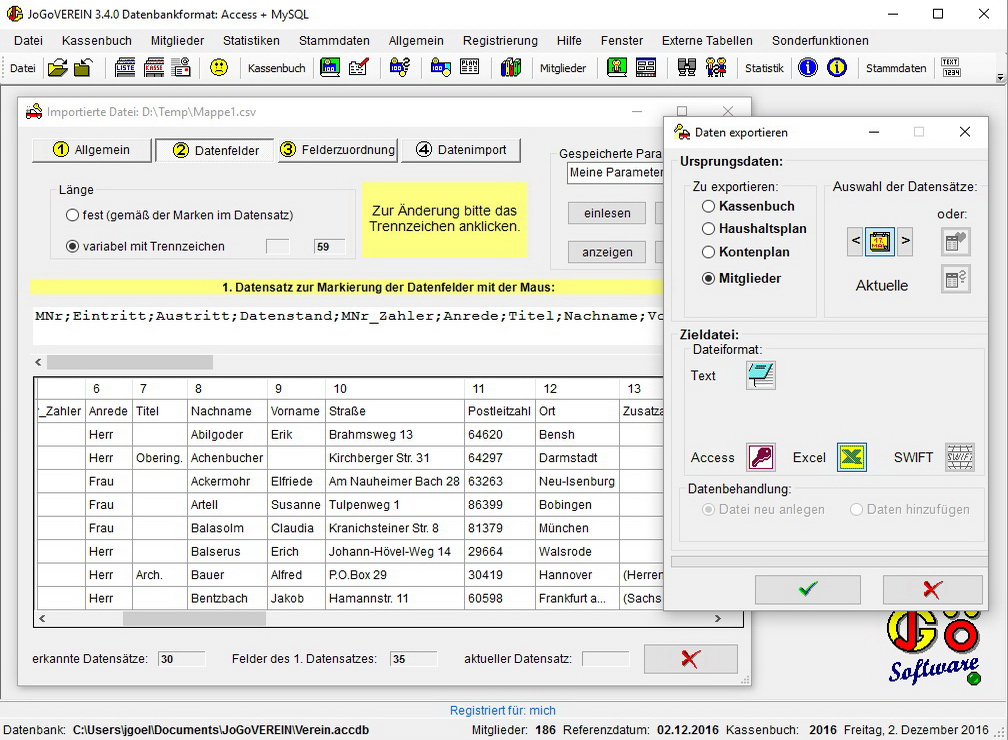Image resolution: width=1008 pixels, height=740 pixels.
Task: Select the Mitglieder export radio button
Action: tap(708, 278)
